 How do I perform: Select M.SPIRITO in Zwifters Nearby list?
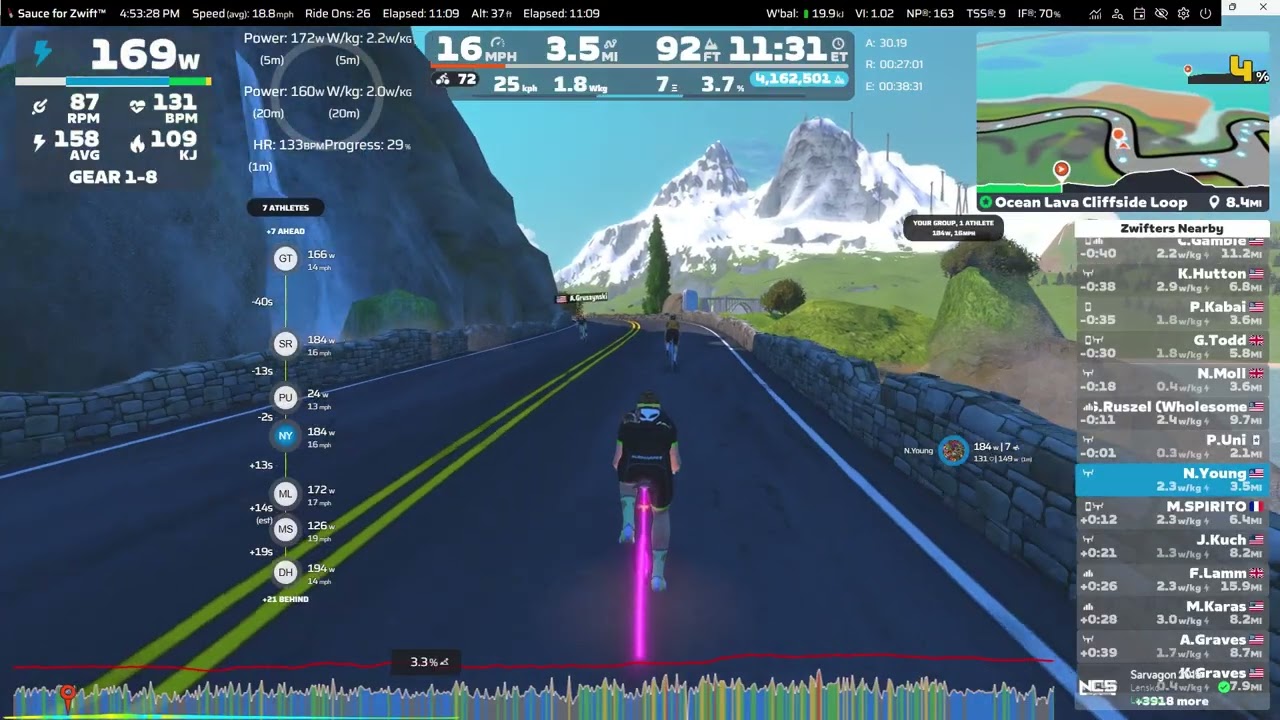(1172, 513)
